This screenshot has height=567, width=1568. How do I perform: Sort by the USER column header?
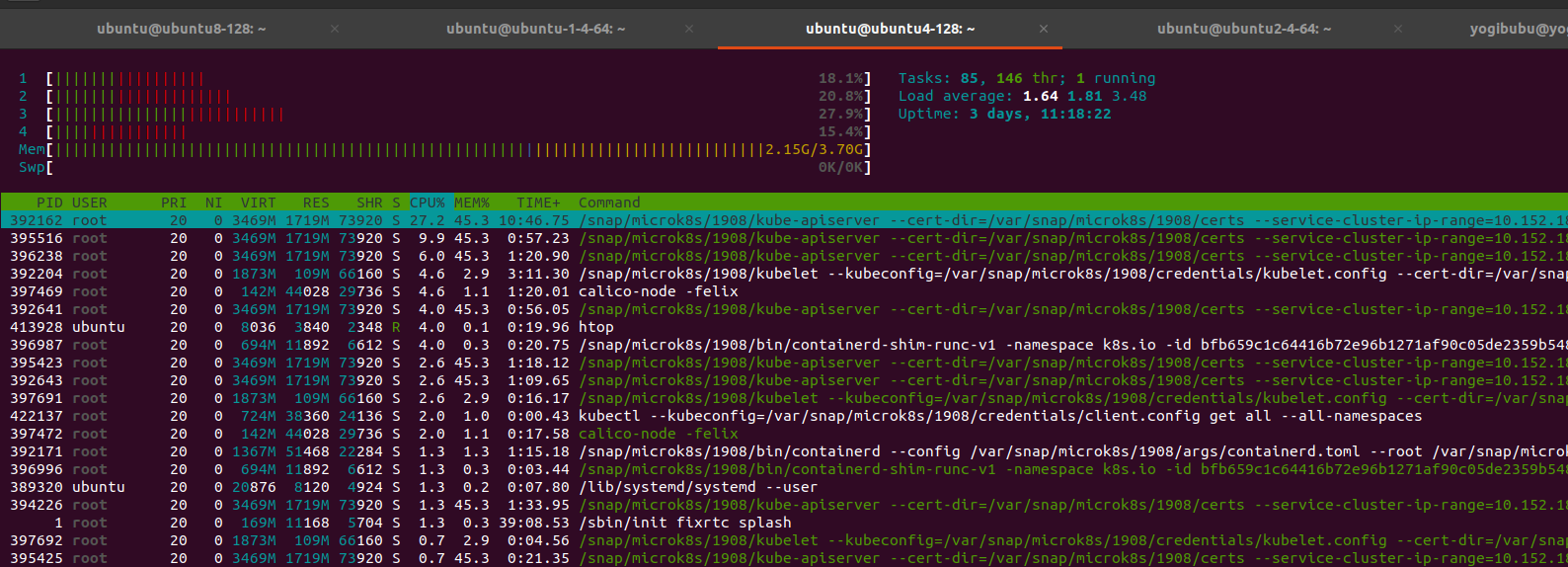coord(90,202)
